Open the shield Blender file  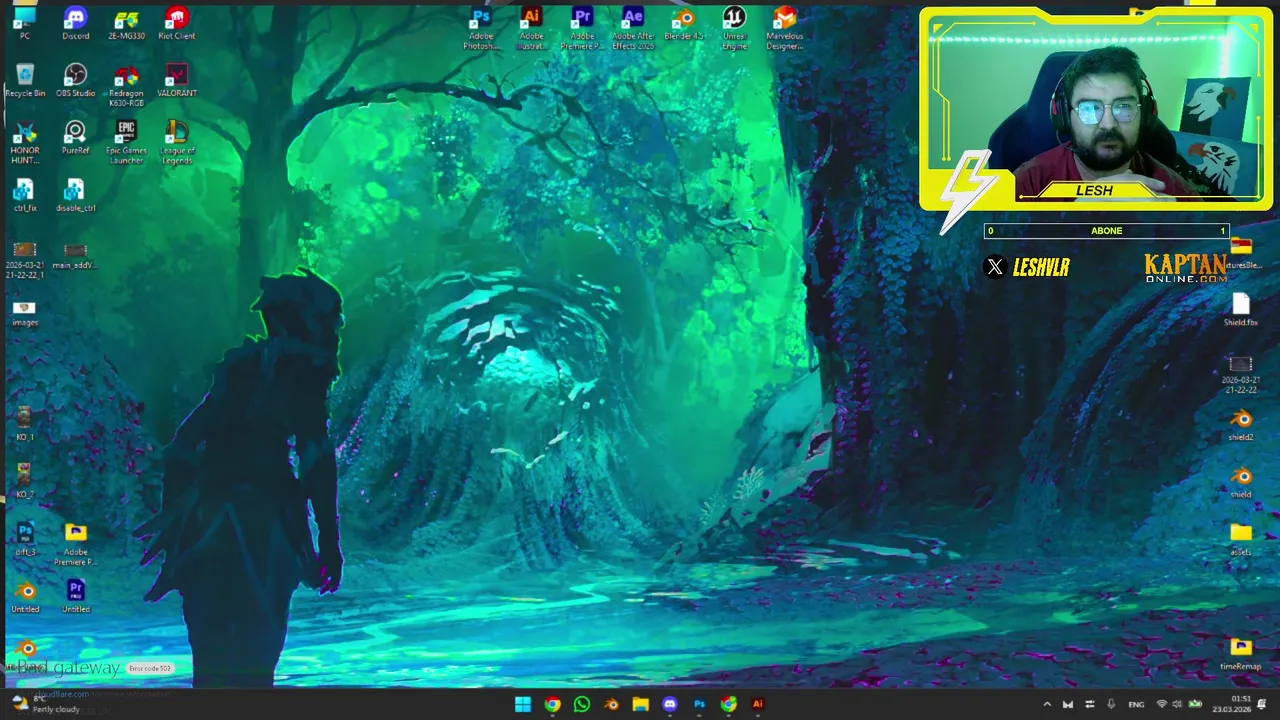1241,481
